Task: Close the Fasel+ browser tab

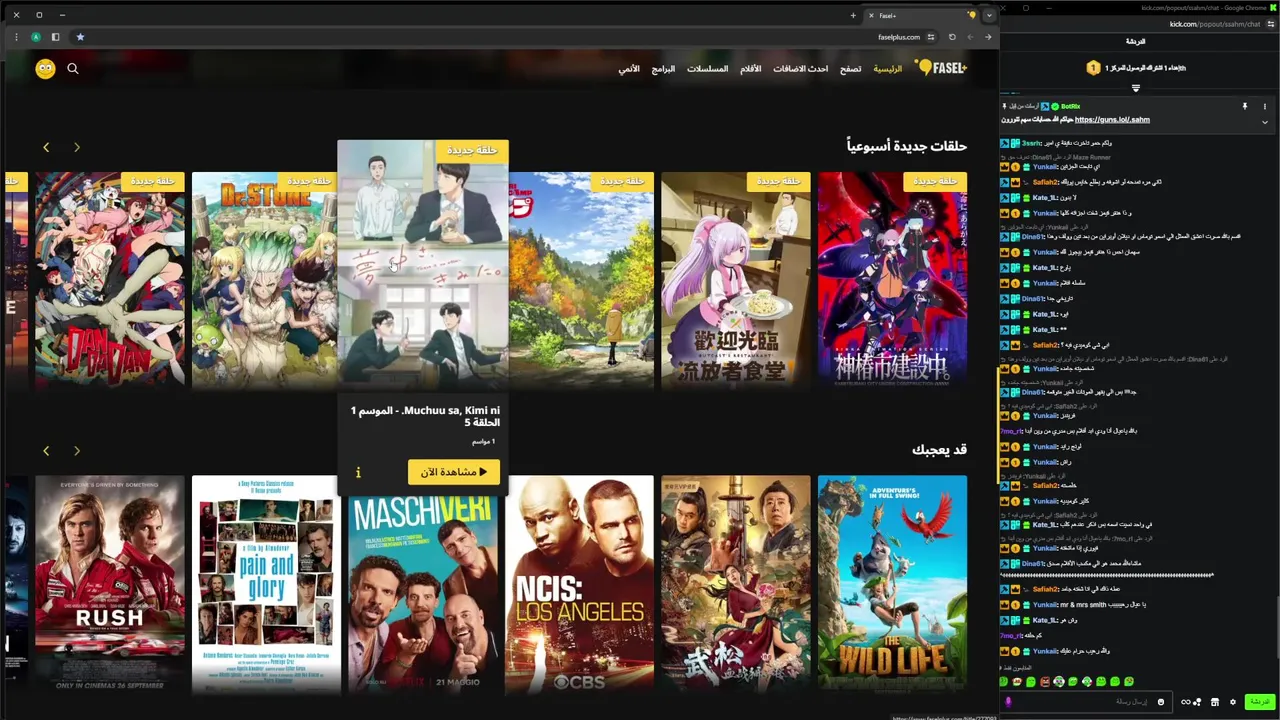Action: tap(871, 15)
